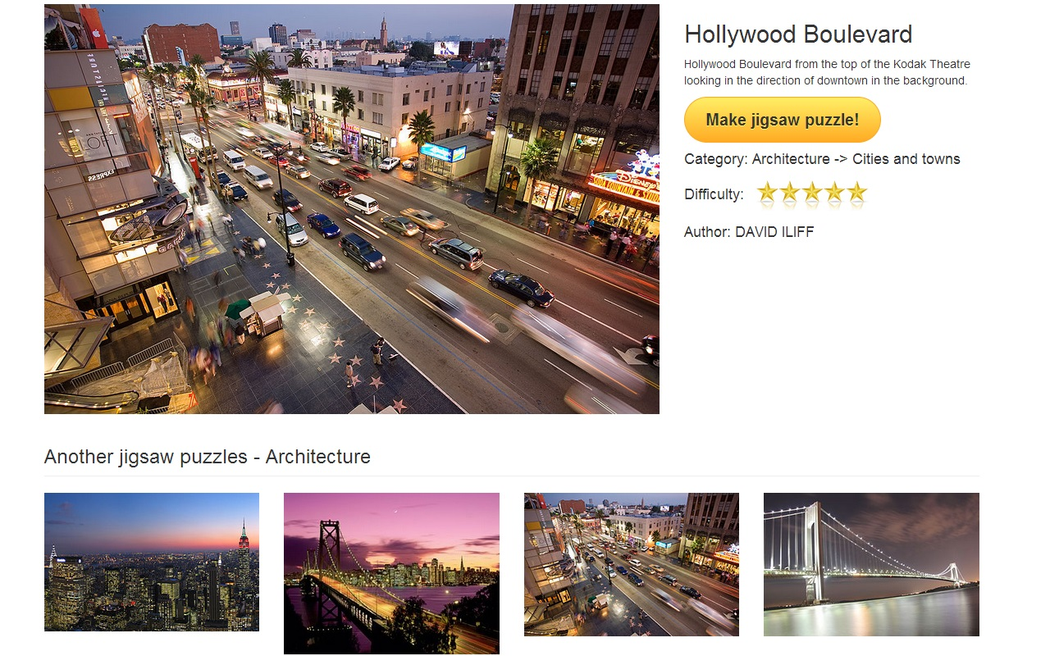Open the Cities and towns subcategory
This screenshot has width=1050, height=656.
click(x=906, y=159)
